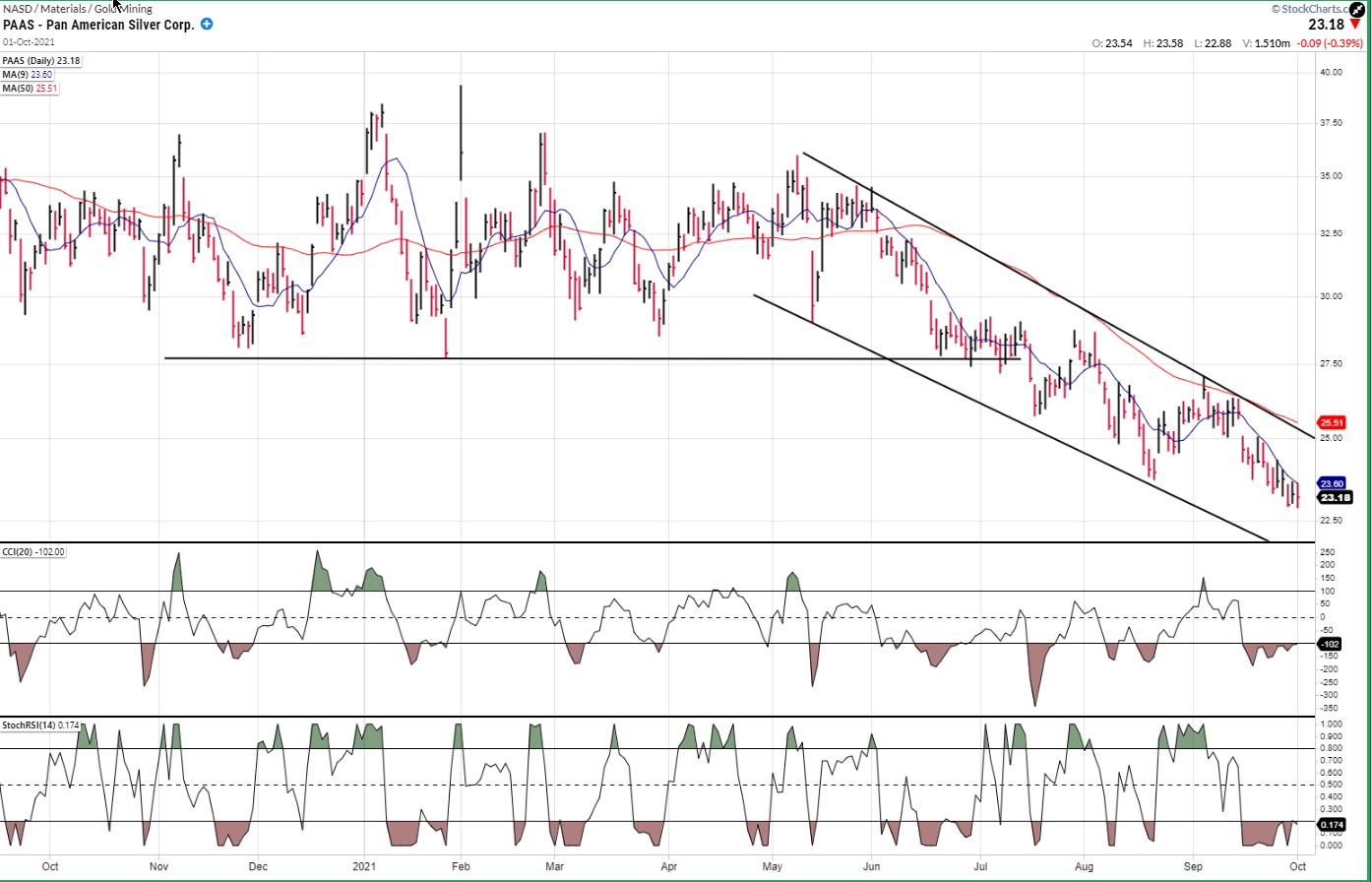1372x882 pixels.
Task: Click the Aug month label on time axis
Action: [1085, 867]
